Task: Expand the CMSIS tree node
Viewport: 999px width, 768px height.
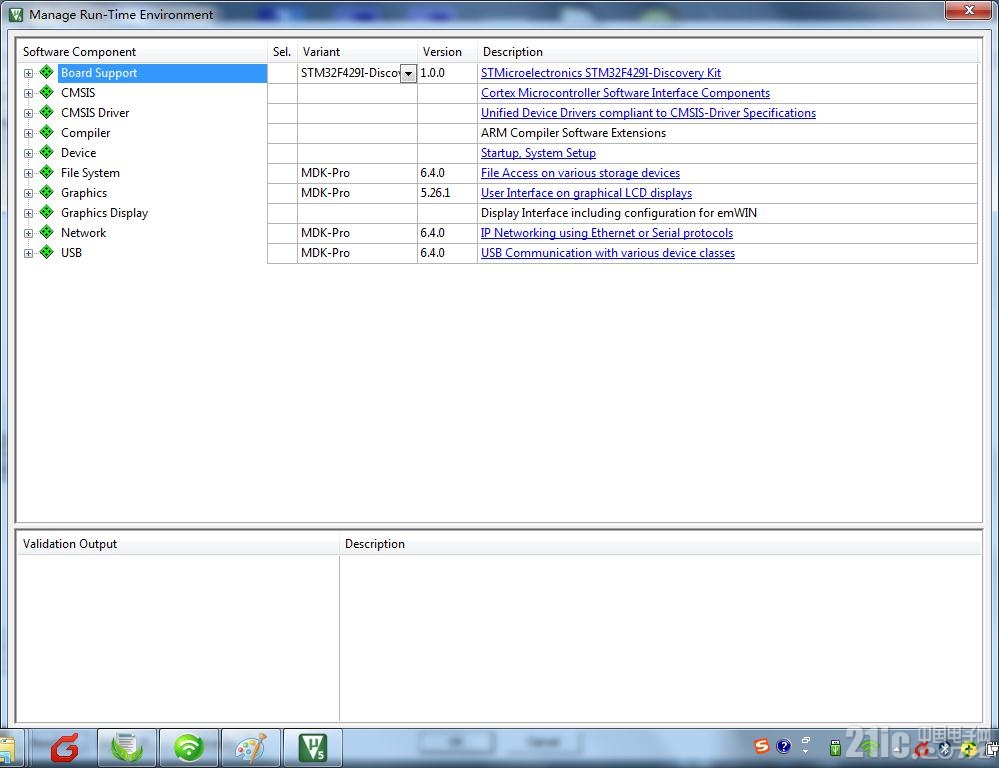Action: pos(28,93)
